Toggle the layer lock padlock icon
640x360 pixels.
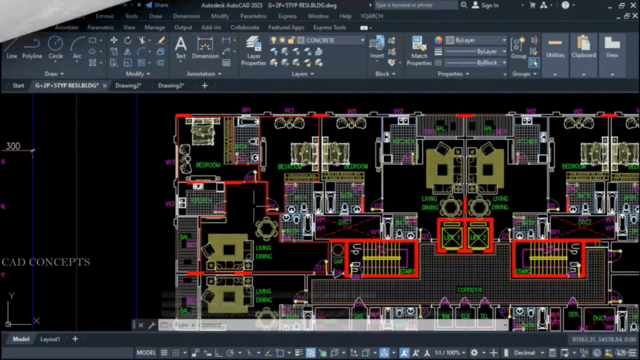[291, 40]
